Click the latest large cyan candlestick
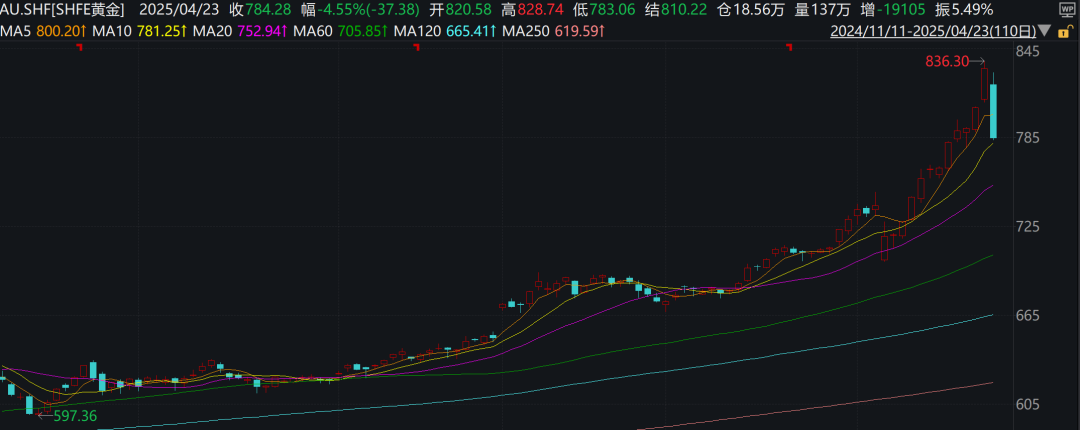The width and height of the screenshot is (1080, 430). coord(993,111)
